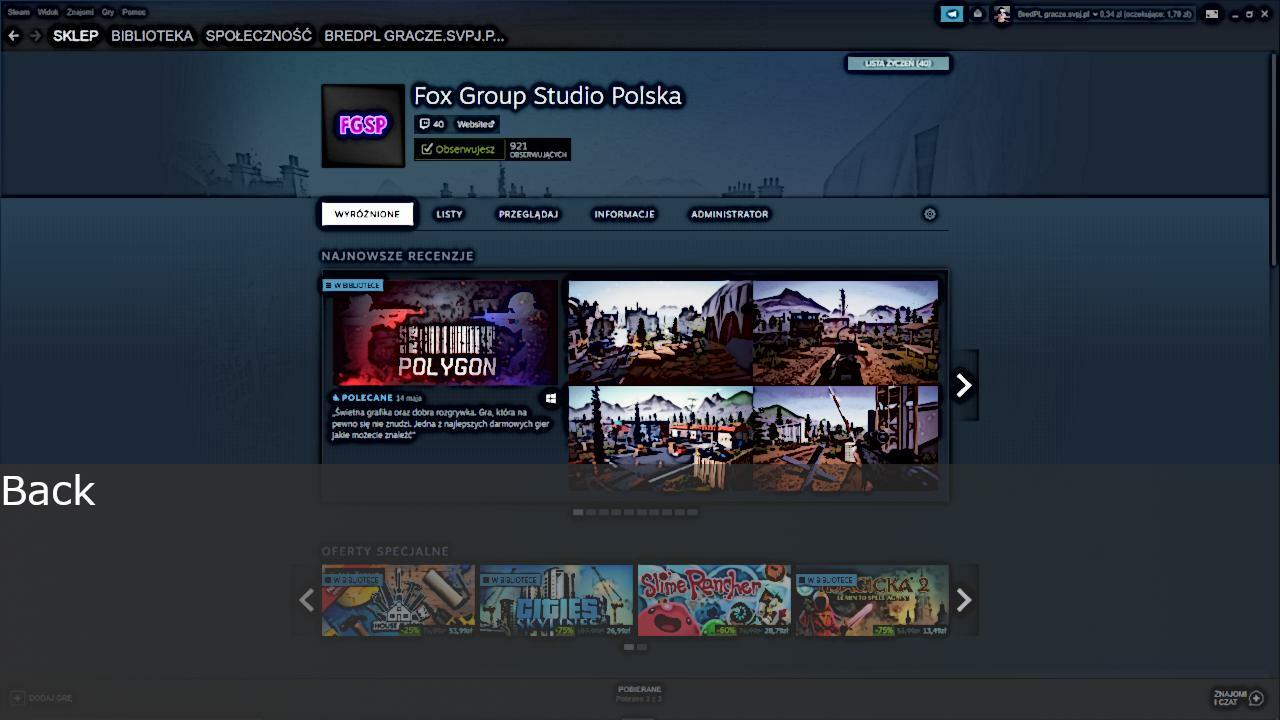
Task: Click the 26,99zł price on Cities Skylines
Action: [618, 631]
